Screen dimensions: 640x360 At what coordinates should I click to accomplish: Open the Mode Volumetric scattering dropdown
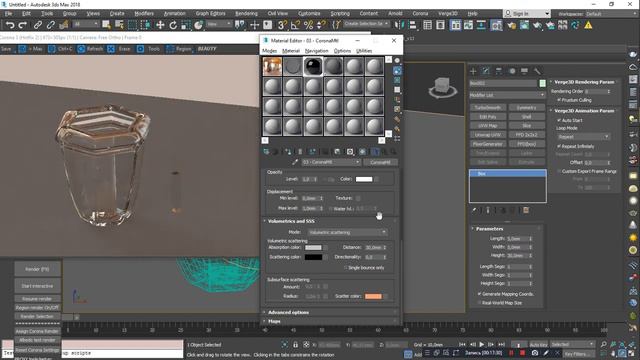pyautogui.click(x=347, y=232)
